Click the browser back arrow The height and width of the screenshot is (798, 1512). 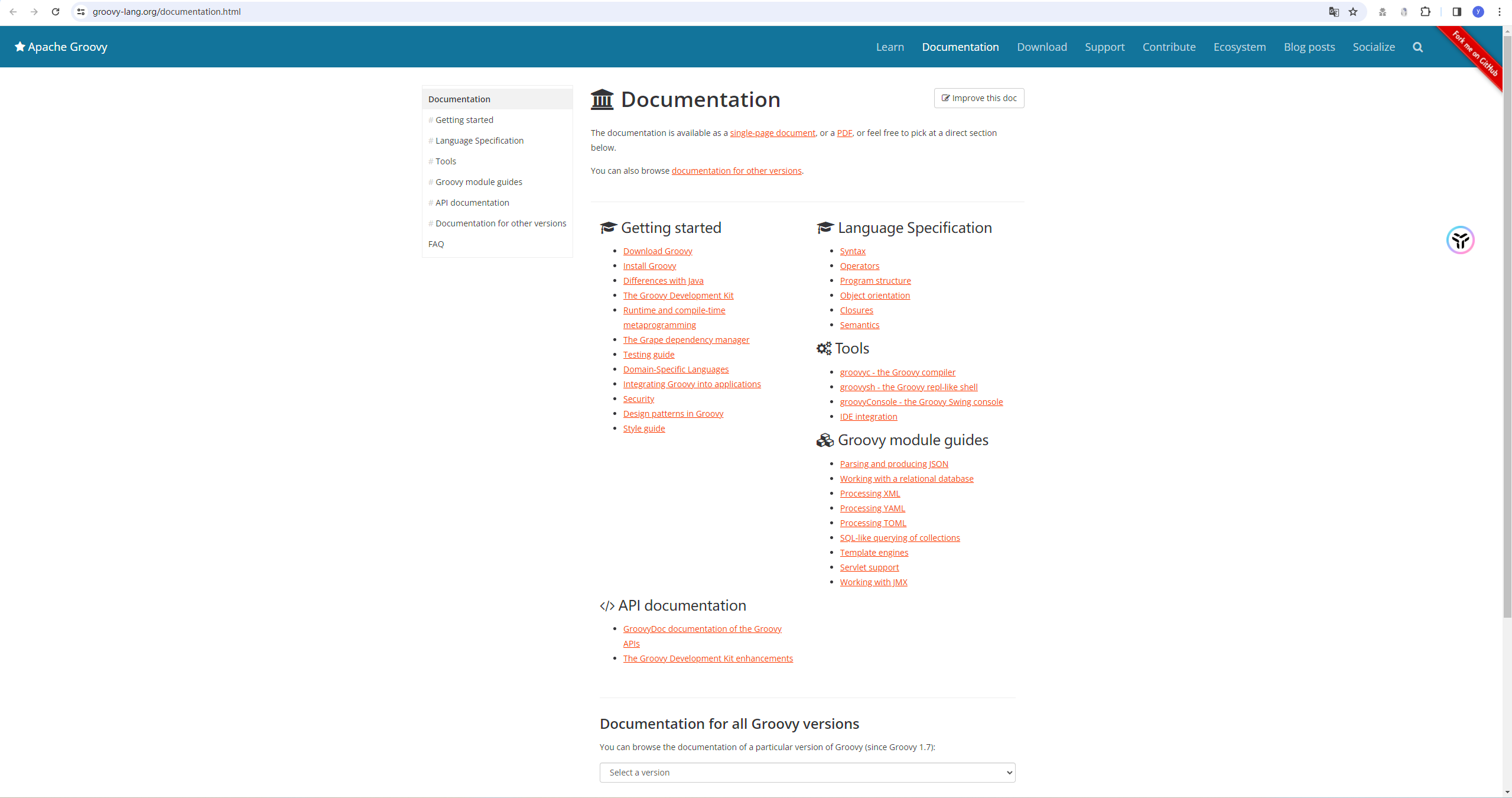(x=13, y=12)
